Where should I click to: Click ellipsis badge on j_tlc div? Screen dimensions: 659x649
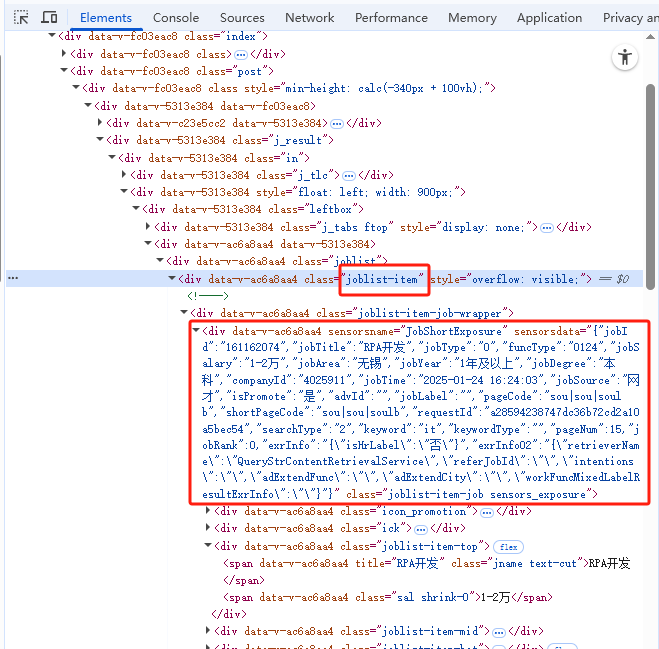pos(348,176)
